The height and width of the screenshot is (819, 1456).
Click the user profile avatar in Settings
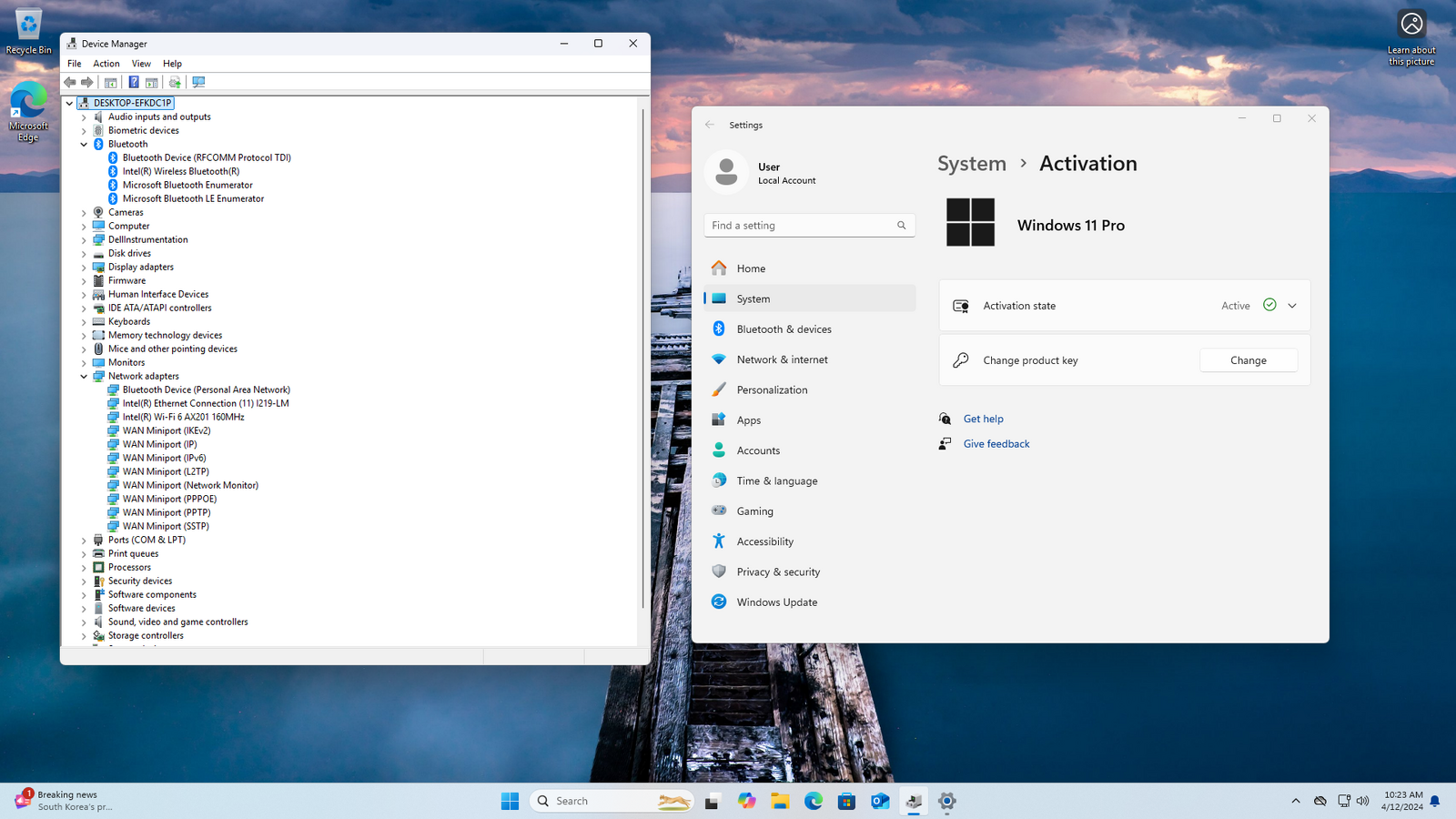(x=726, y=172)
